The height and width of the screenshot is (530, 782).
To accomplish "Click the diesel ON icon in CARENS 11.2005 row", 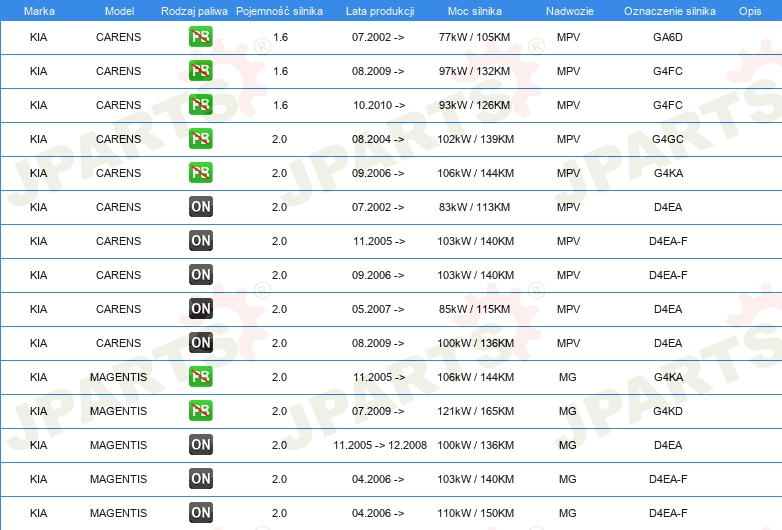I will [200, 241].
